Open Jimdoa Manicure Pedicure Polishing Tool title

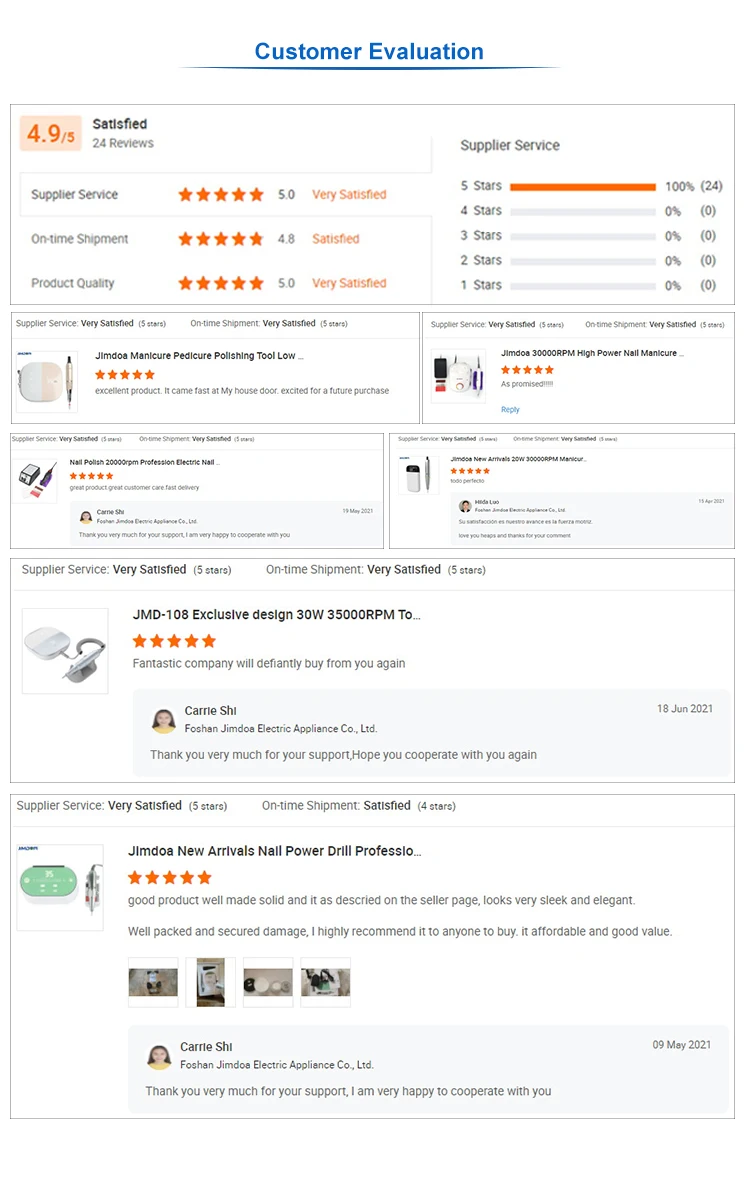[199, 356]
